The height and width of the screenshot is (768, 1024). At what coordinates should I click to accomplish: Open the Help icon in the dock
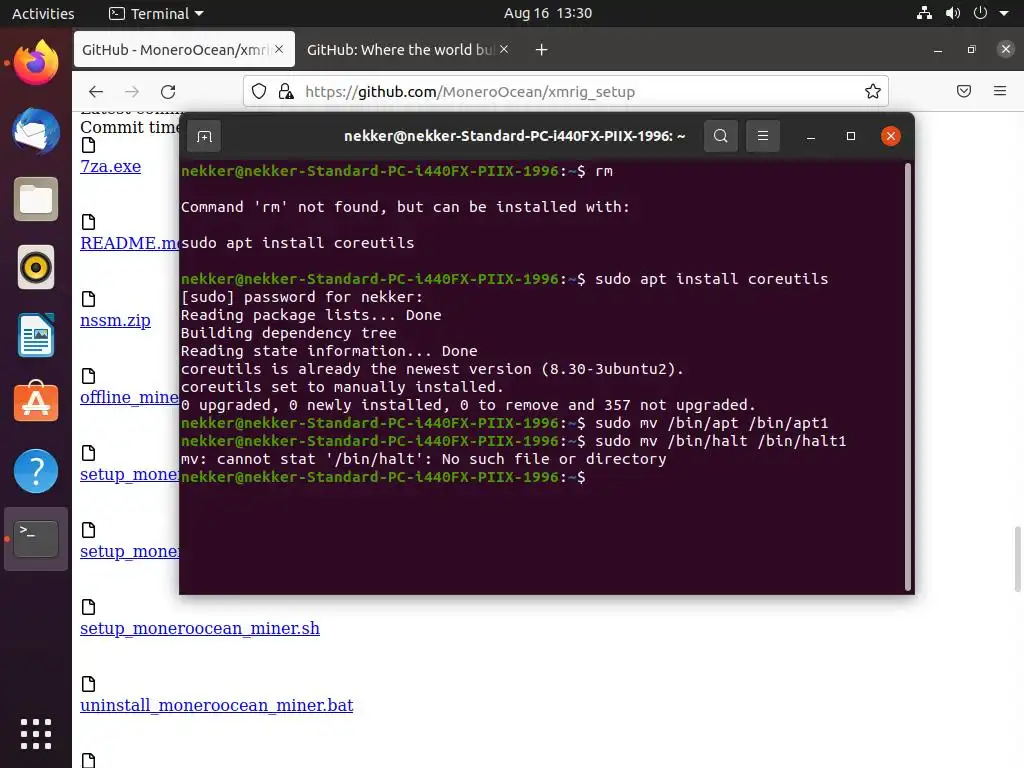click(x=36, y=471)
